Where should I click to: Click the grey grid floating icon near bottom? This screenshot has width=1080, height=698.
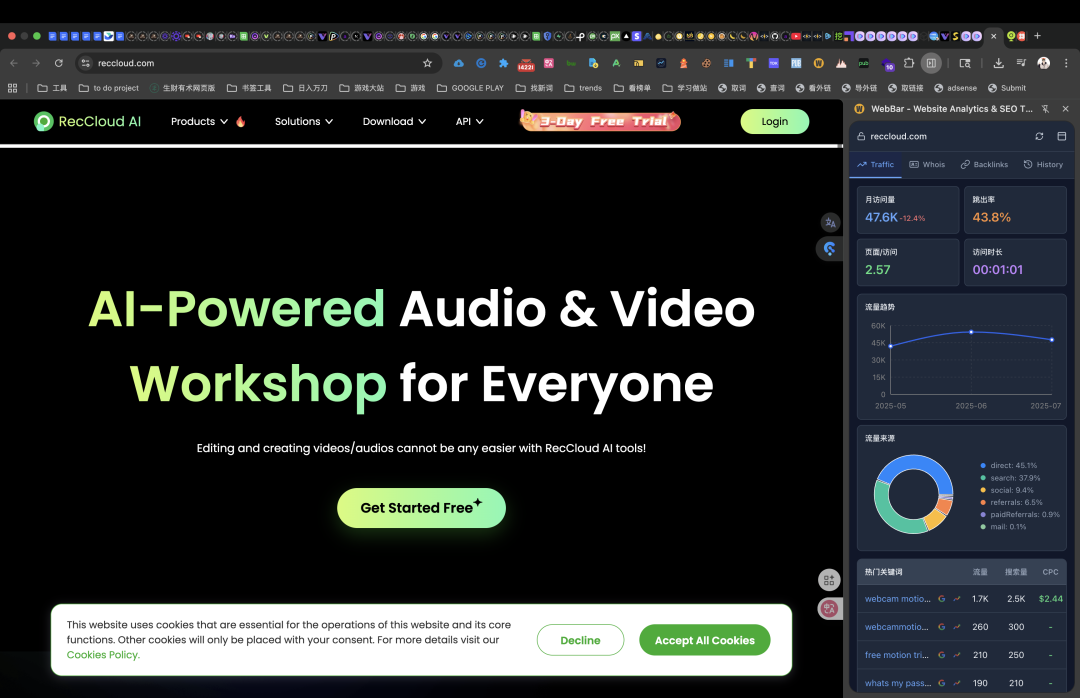[829, 580]
